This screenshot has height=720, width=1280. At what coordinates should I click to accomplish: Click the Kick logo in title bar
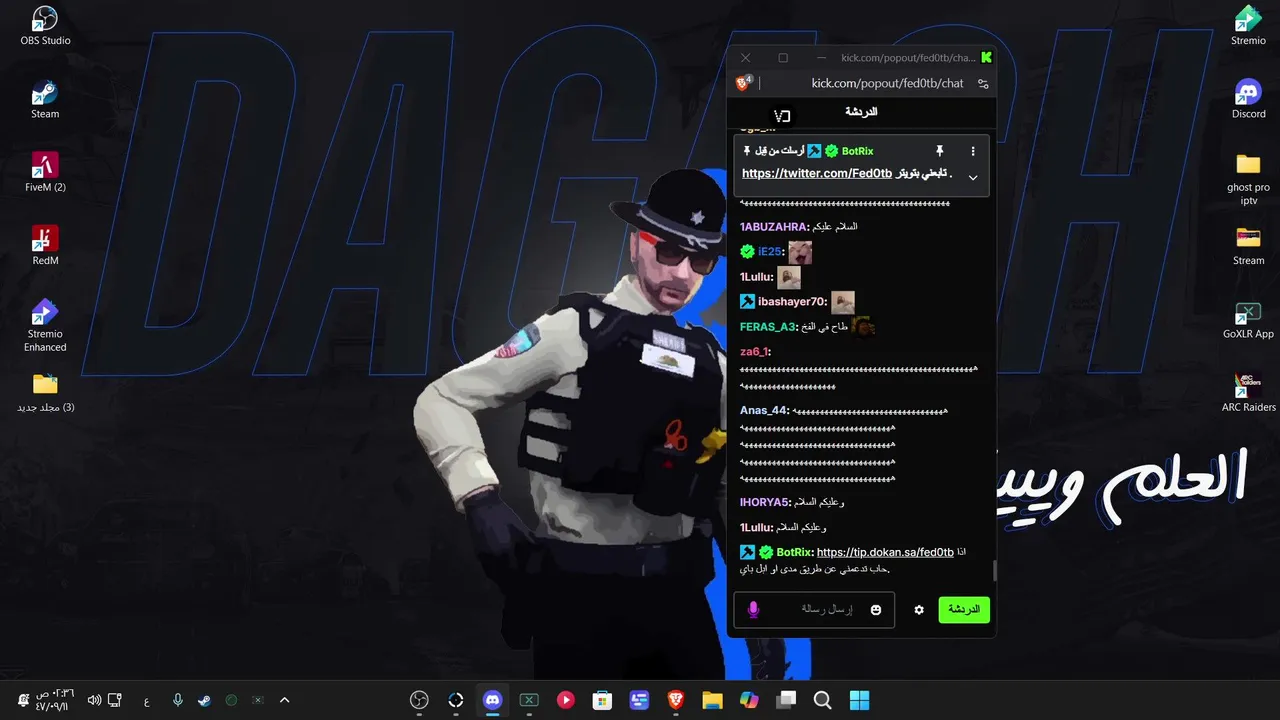click(x=986, y=57)
